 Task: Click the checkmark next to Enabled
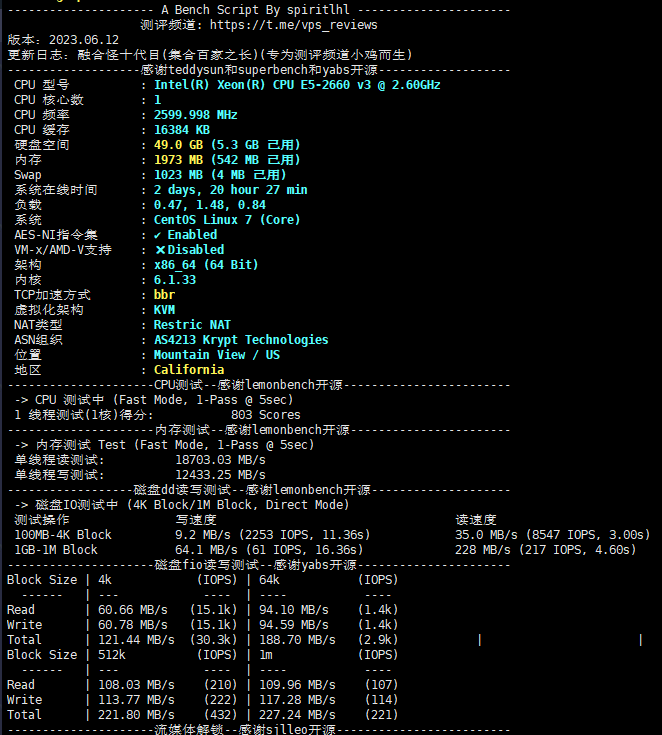(158, 235)
